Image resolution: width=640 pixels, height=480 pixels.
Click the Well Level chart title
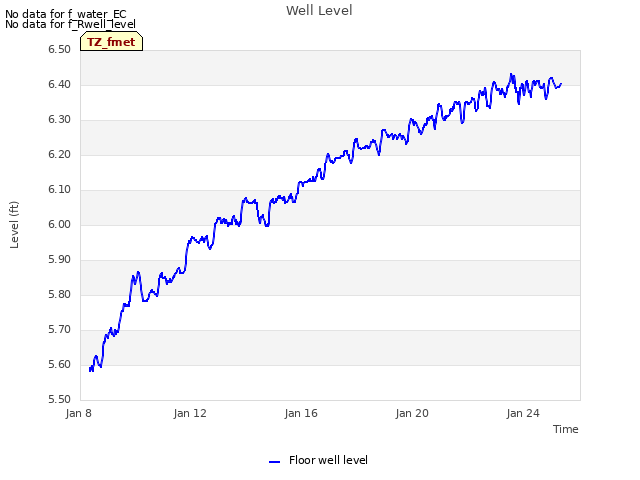[319, 11]
